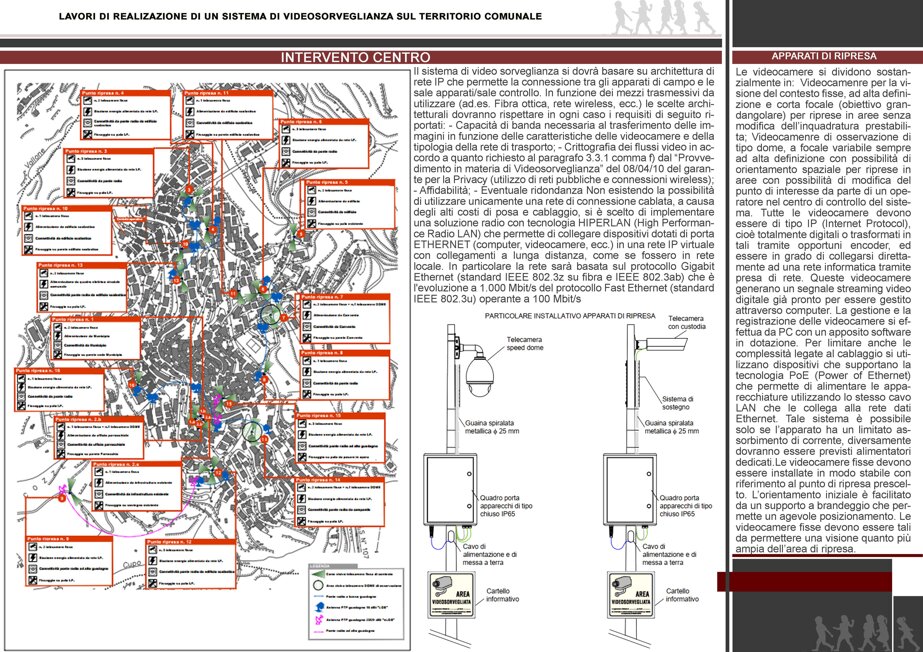Select the connectivity icon in Punto ripresa n. 6 box
Screen dimensions: 923x652
286,151
